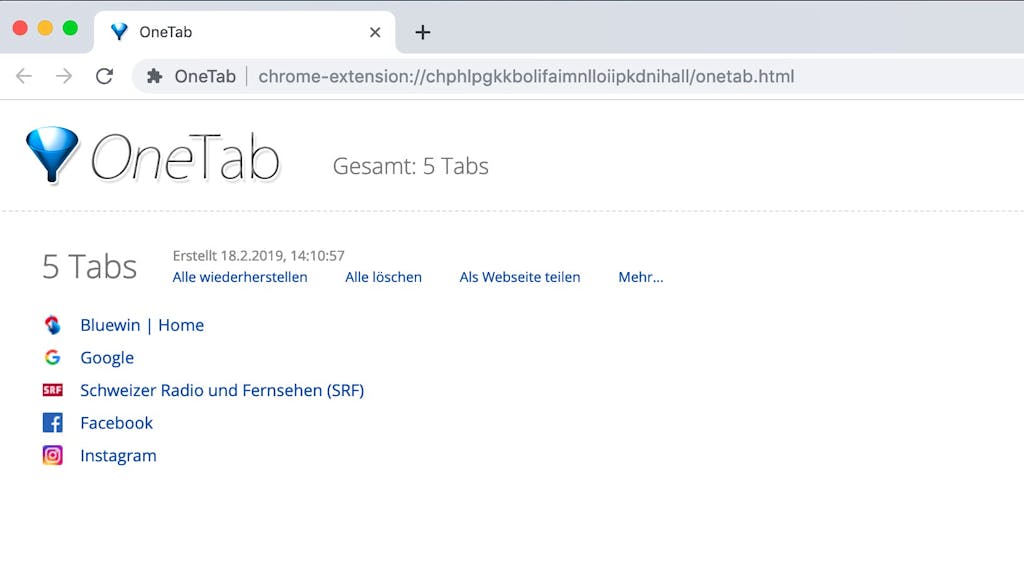1024x575 pixels.
Task: Go back in browser history
Action: pyautogui.click(x=24, y=76)
